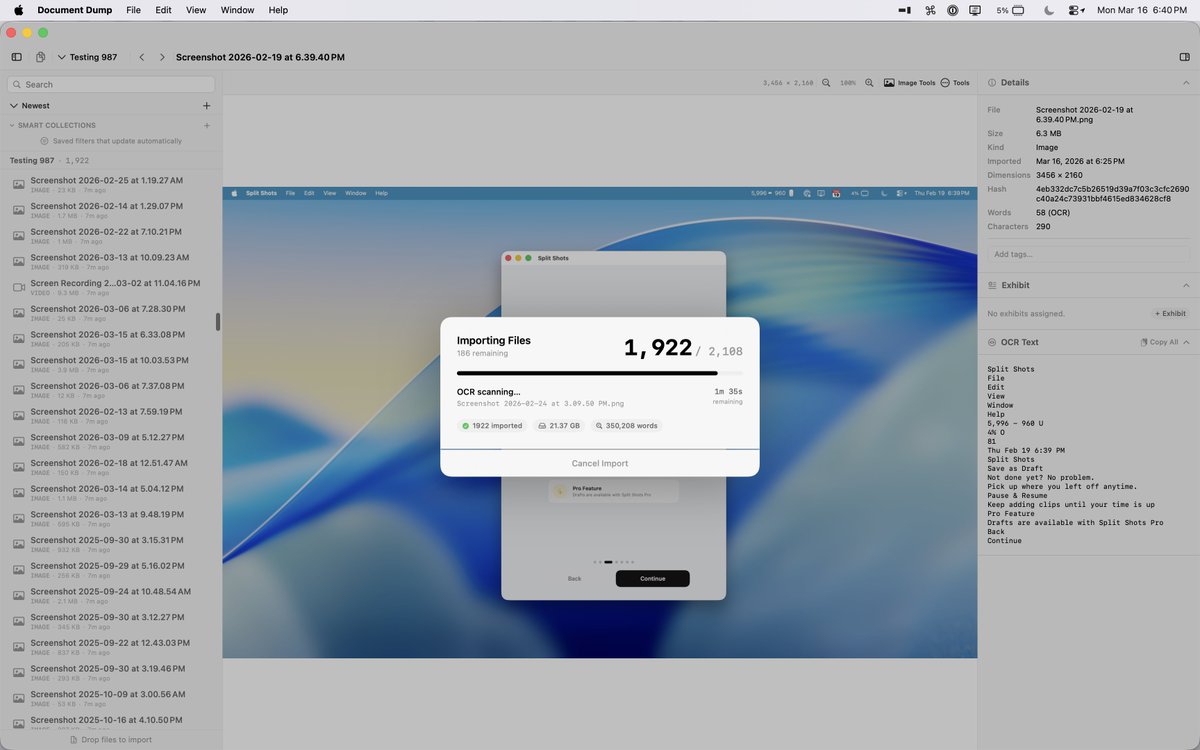Click the 100% zoom level value
The width and height of the screenshot is (1200, 750).
click(x=847, y=83)
